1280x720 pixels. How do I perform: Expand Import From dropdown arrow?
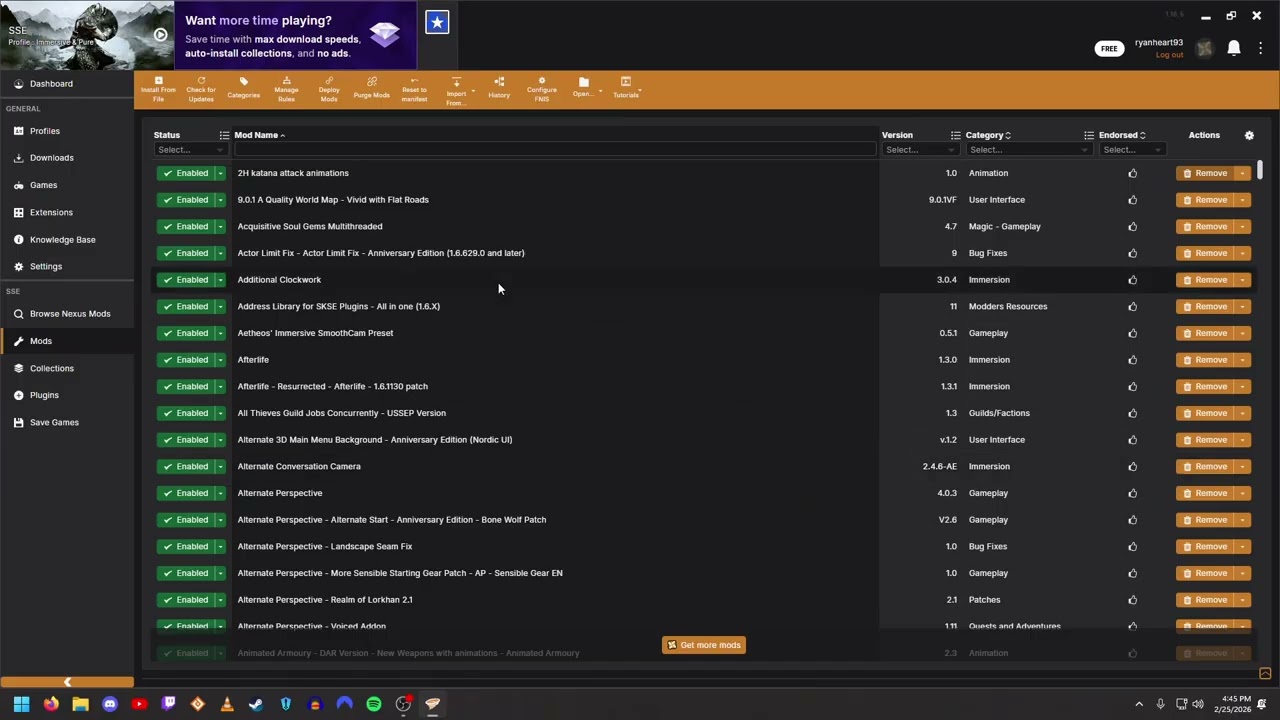[x=473, y=92]
